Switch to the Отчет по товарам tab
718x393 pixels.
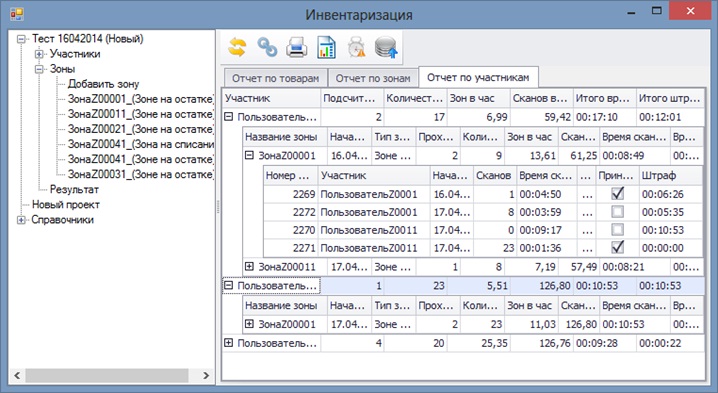275,78
